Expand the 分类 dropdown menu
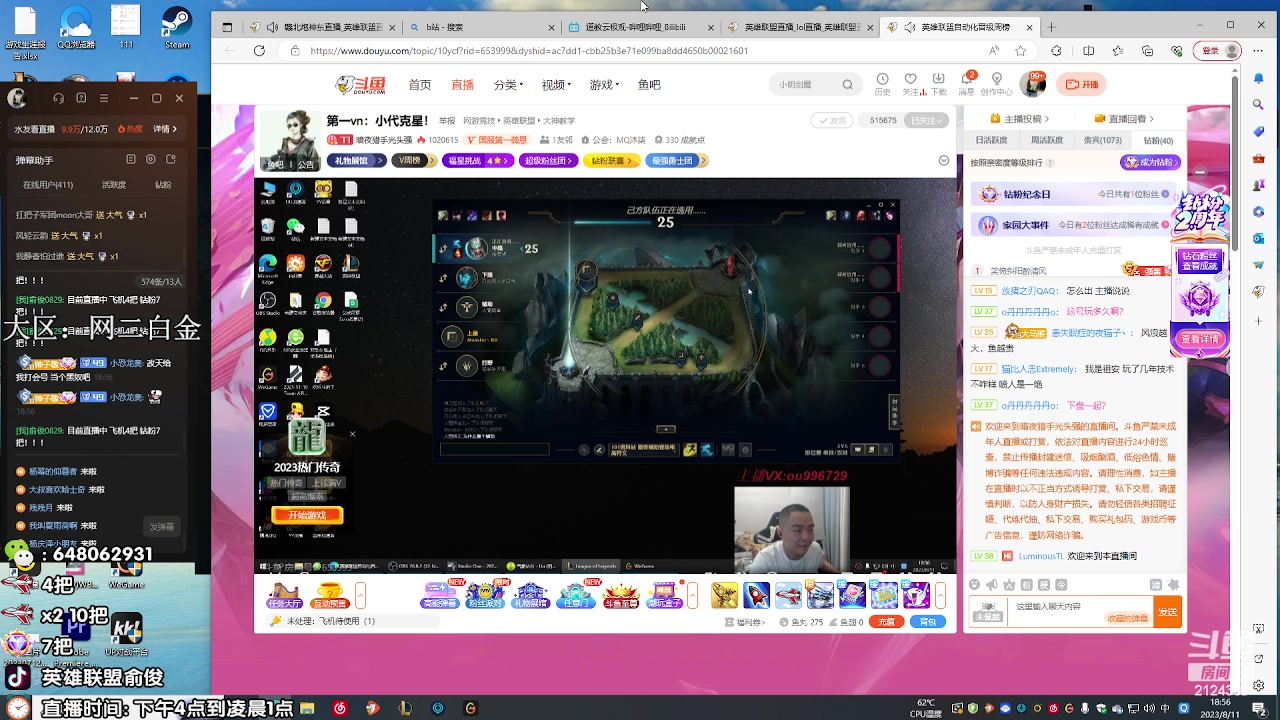Viewport: 1280px width, 720px height. (x=508, y=85)
